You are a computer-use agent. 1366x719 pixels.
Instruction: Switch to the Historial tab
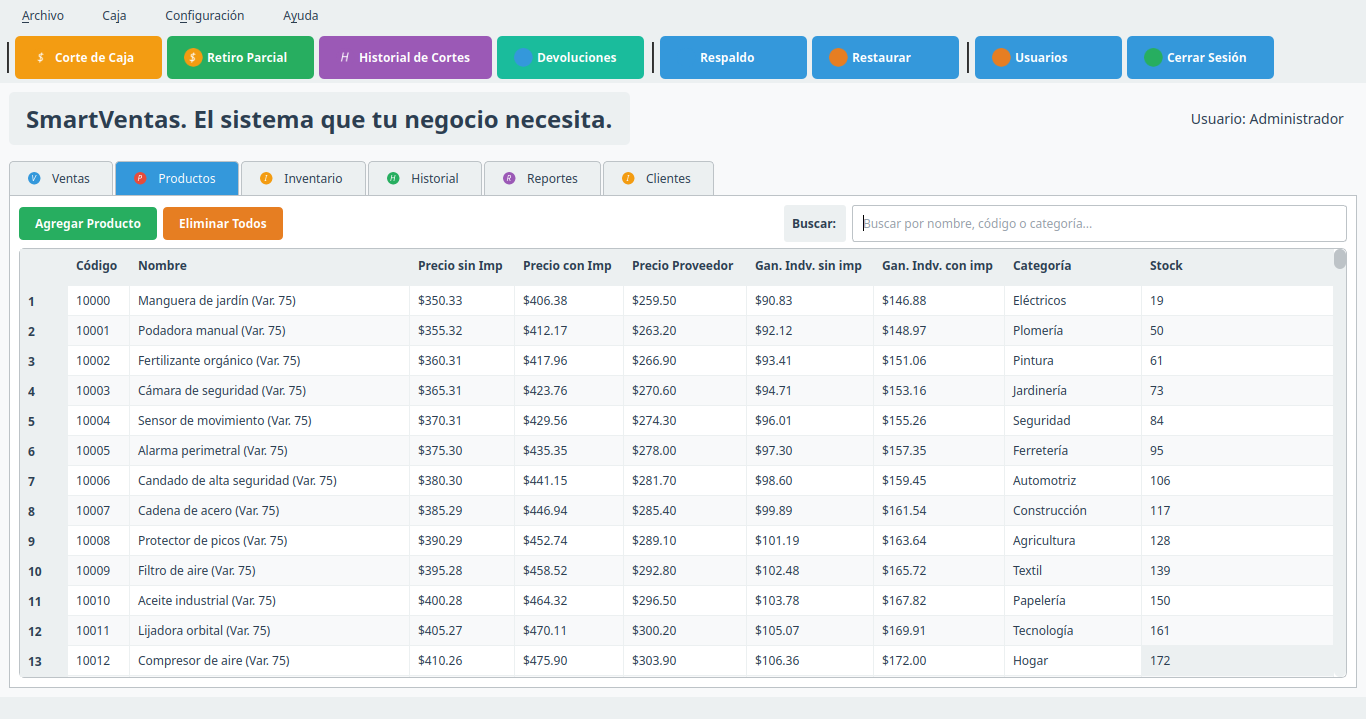[x=425, y=178]
